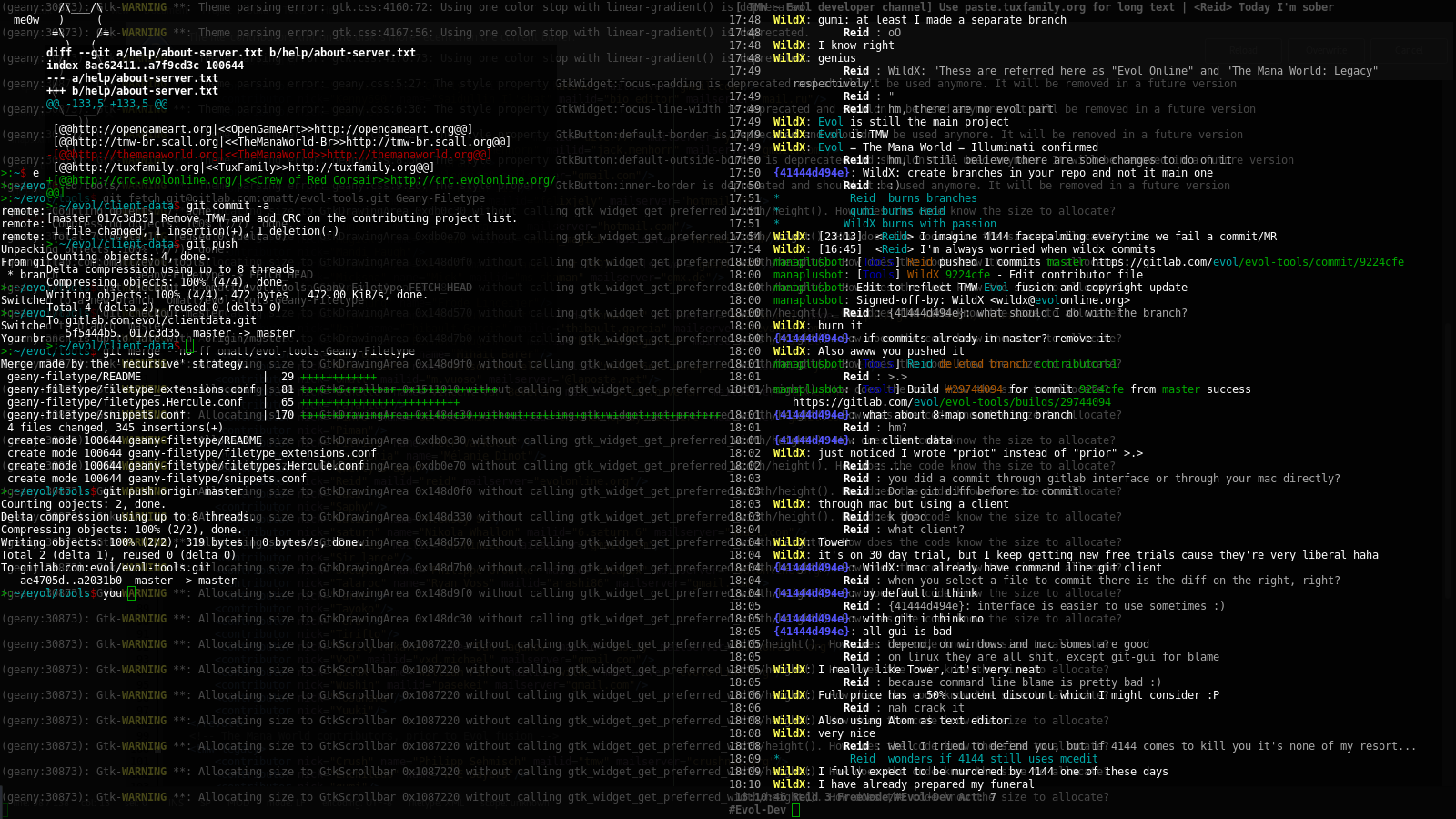Select 'geany-filetype/filetypes.Hercule.conf | 65' diffstat row
1456x819 pixels.
(x=233, y=402)
